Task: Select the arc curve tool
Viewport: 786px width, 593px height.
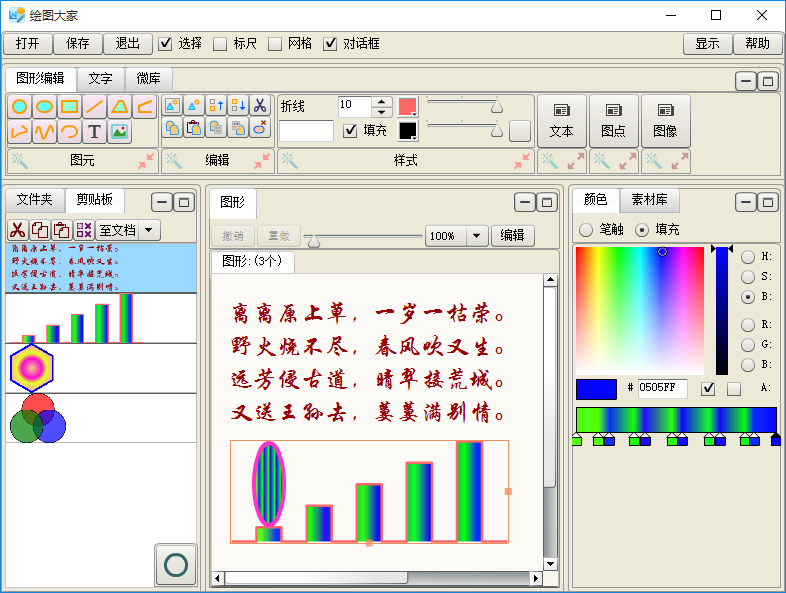Action: coord(69,132)
